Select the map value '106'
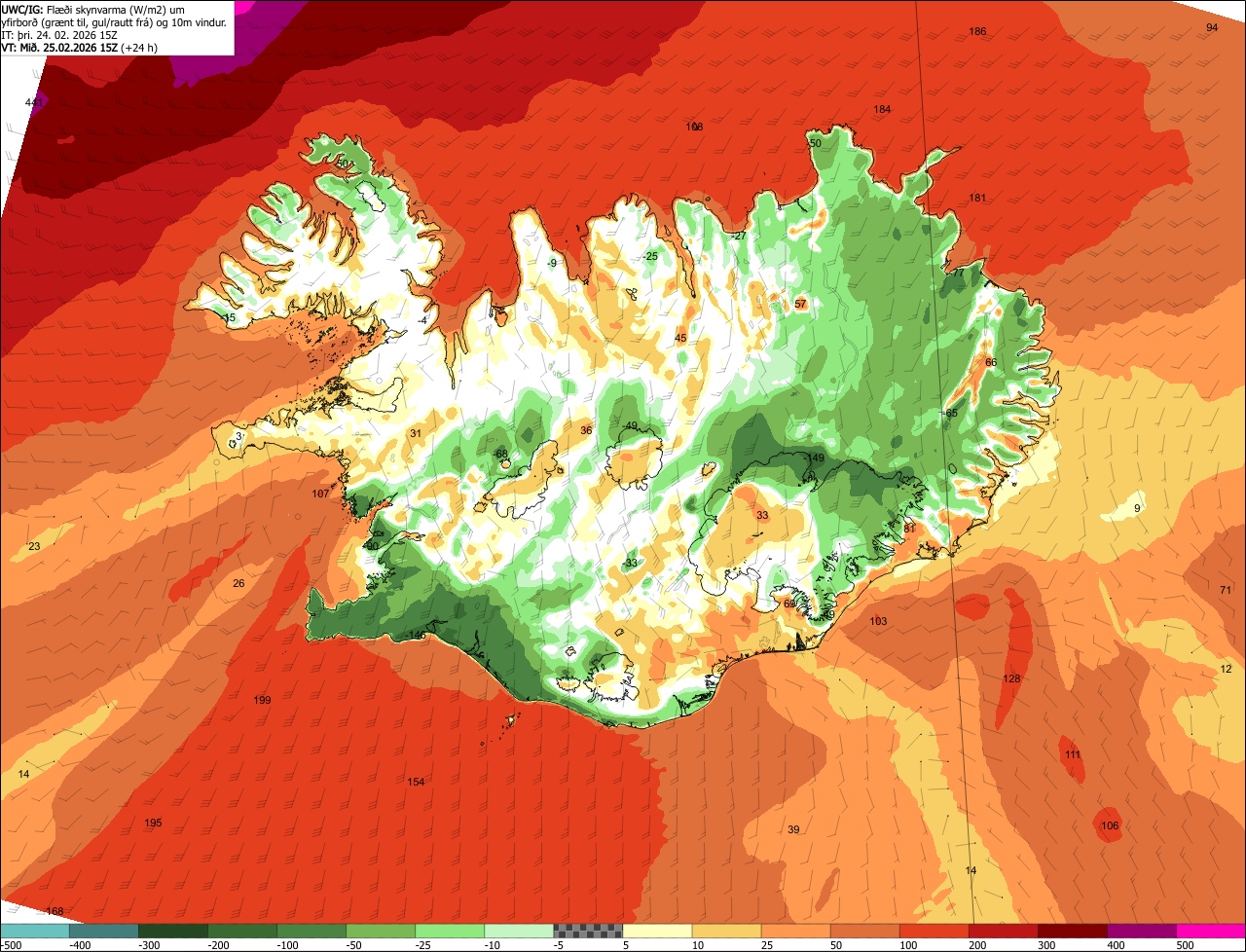1246x952 pixels. [1110, 825]
